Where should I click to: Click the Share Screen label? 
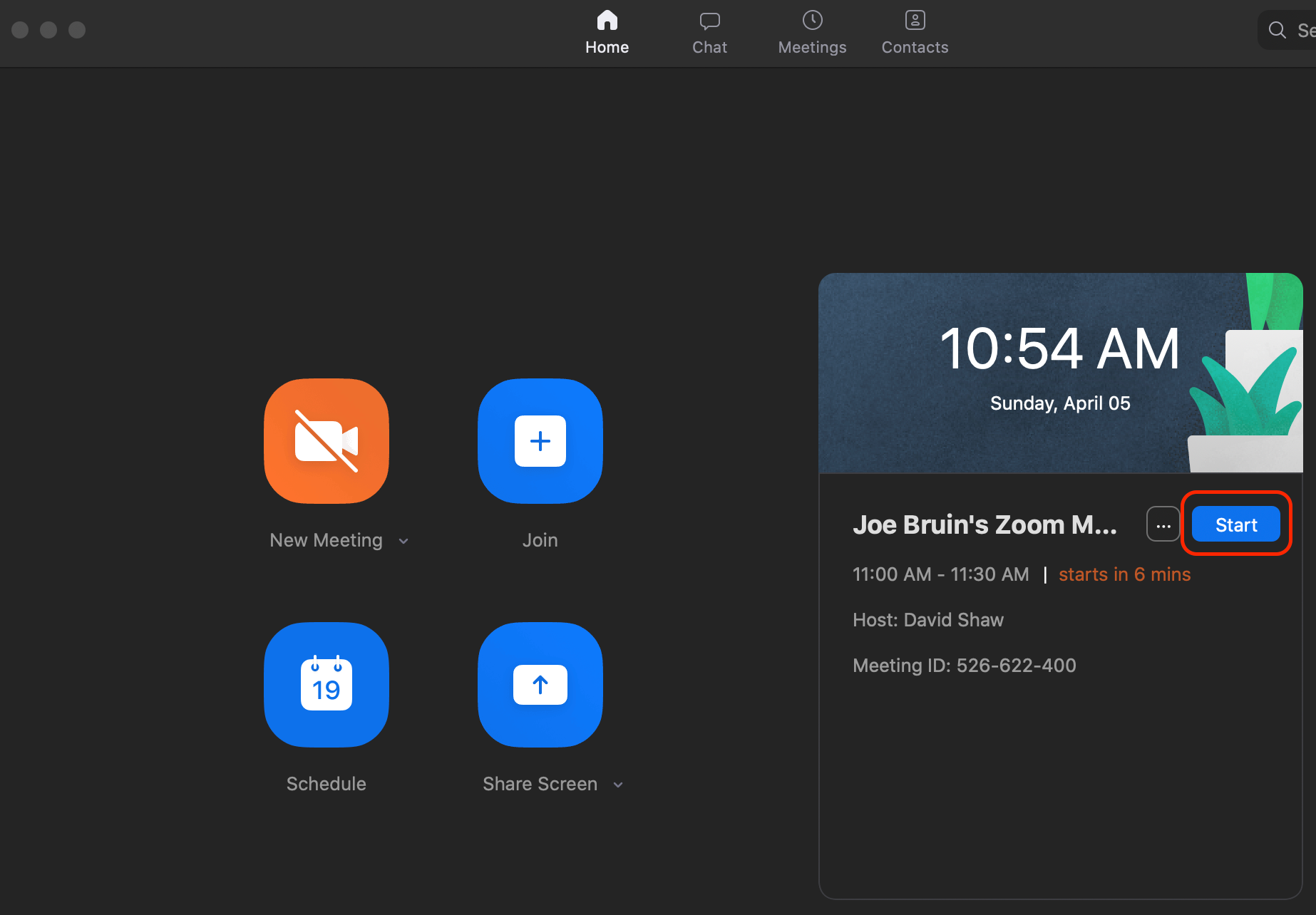point(540,784)
